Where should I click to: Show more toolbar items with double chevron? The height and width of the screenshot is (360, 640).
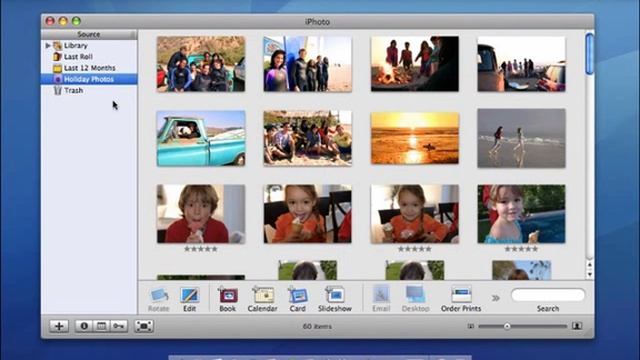tap(496, 298)
